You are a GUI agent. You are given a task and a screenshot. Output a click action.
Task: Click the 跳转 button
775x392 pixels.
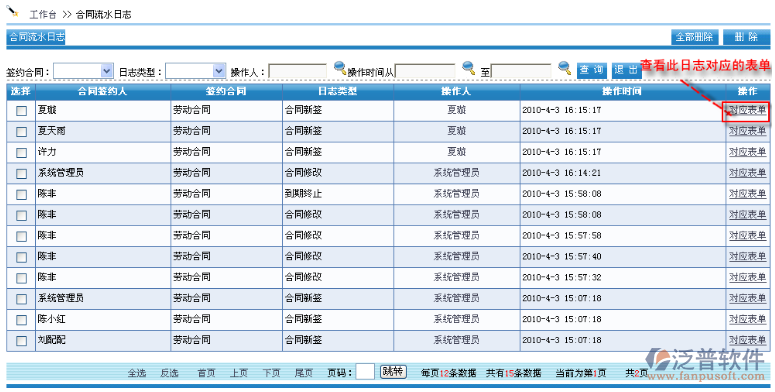click(393, 372)
